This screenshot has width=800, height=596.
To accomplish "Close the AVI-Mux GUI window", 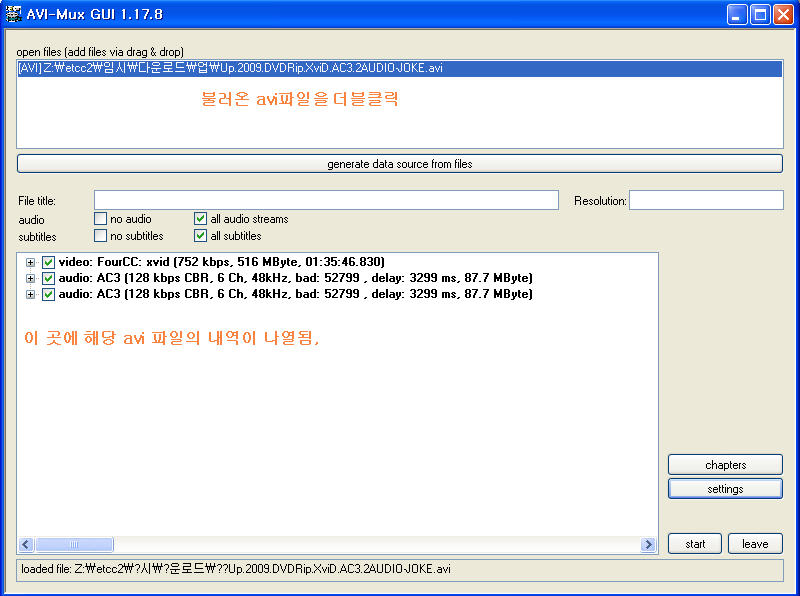I will pos(783,14).
